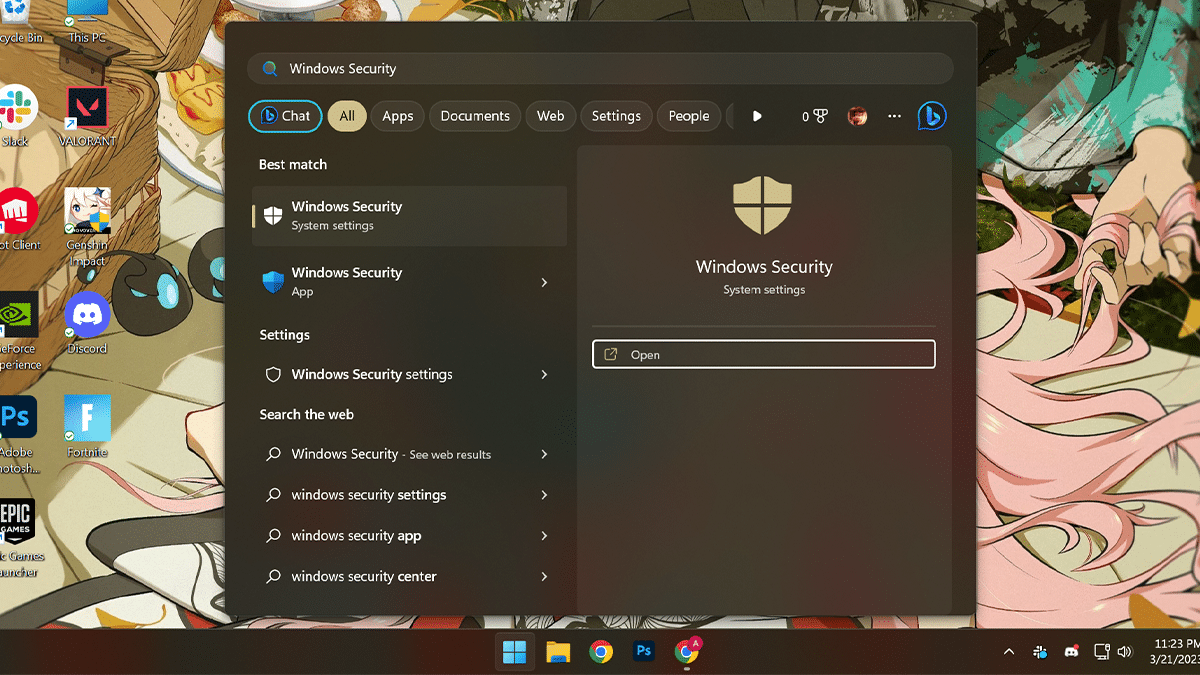
Task: Select windows security center web suggestion
Action: pyautogui.click(x=395, y=577)
